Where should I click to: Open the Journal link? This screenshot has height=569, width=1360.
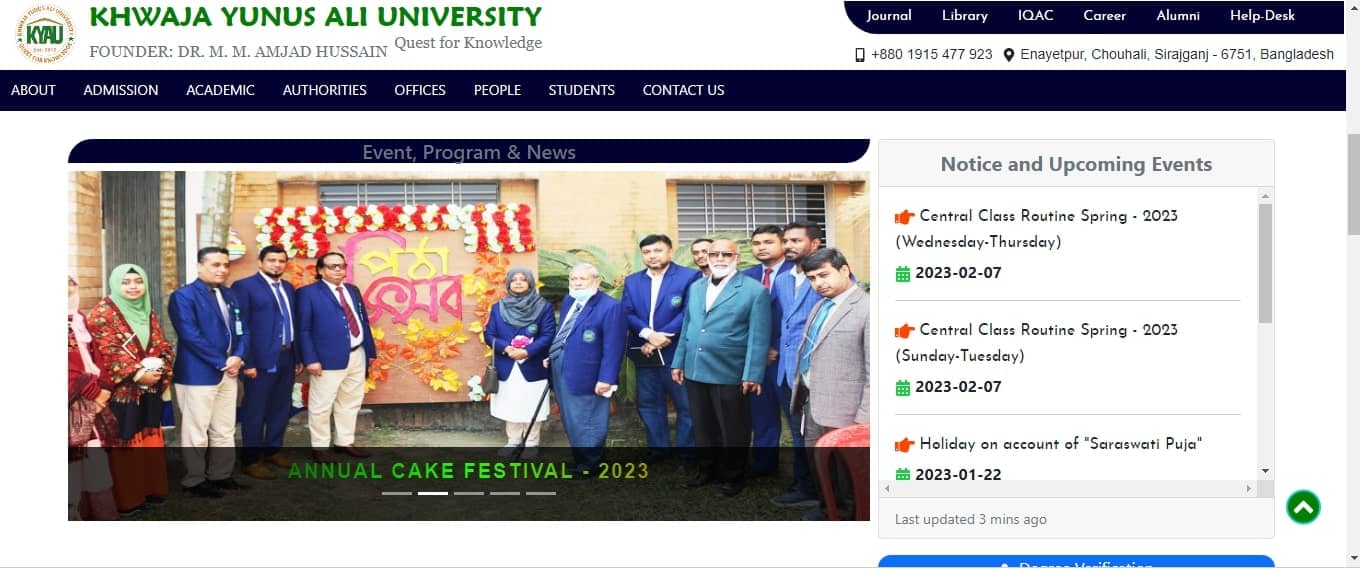click(889, 15)
